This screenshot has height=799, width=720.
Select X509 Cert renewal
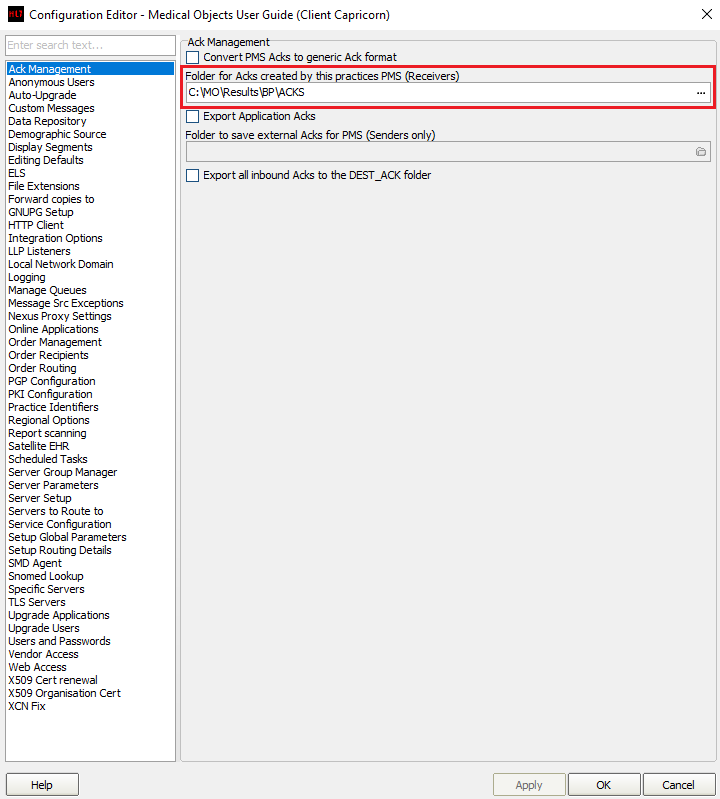click(53, 680)
